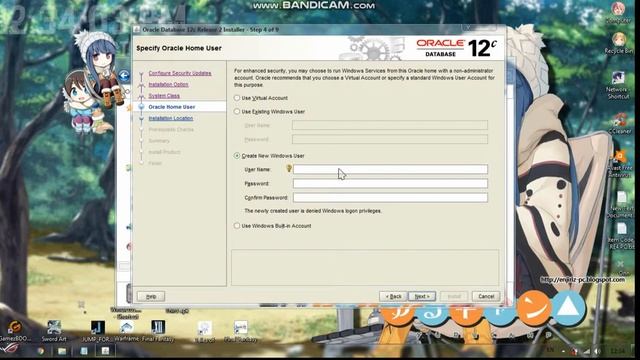Open the Sword Art desktop icon
The height and width of the screenshot is (360, 640).
coord(54,331)
